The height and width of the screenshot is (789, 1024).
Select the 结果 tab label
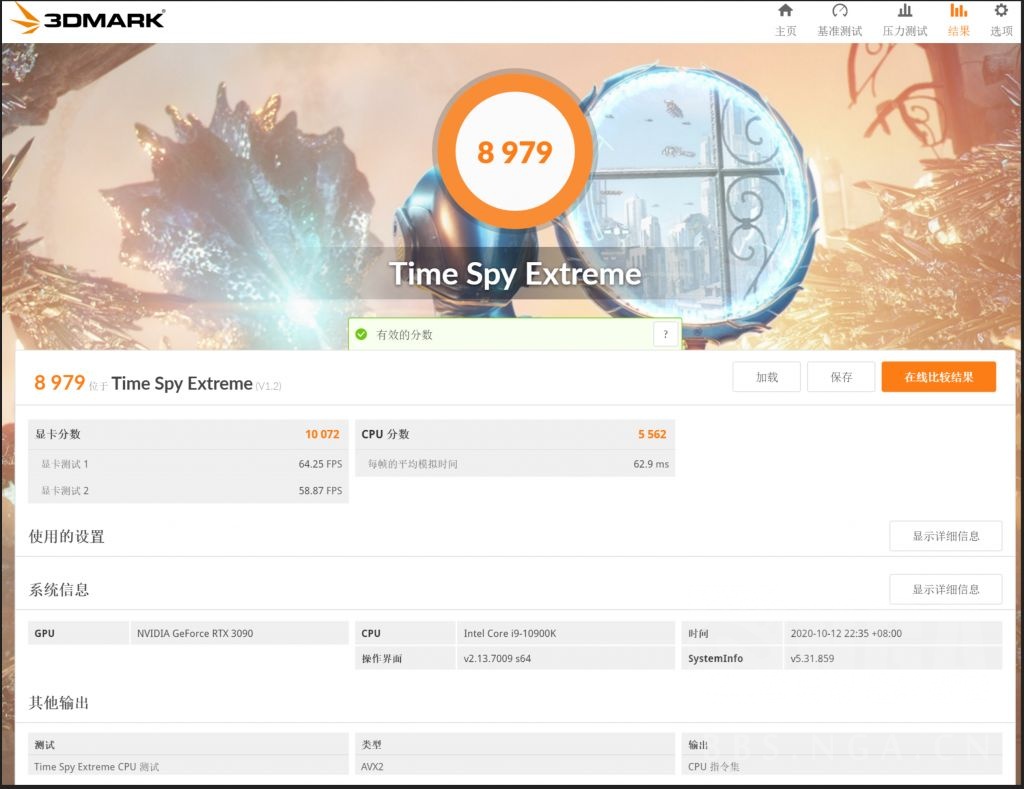958,31
